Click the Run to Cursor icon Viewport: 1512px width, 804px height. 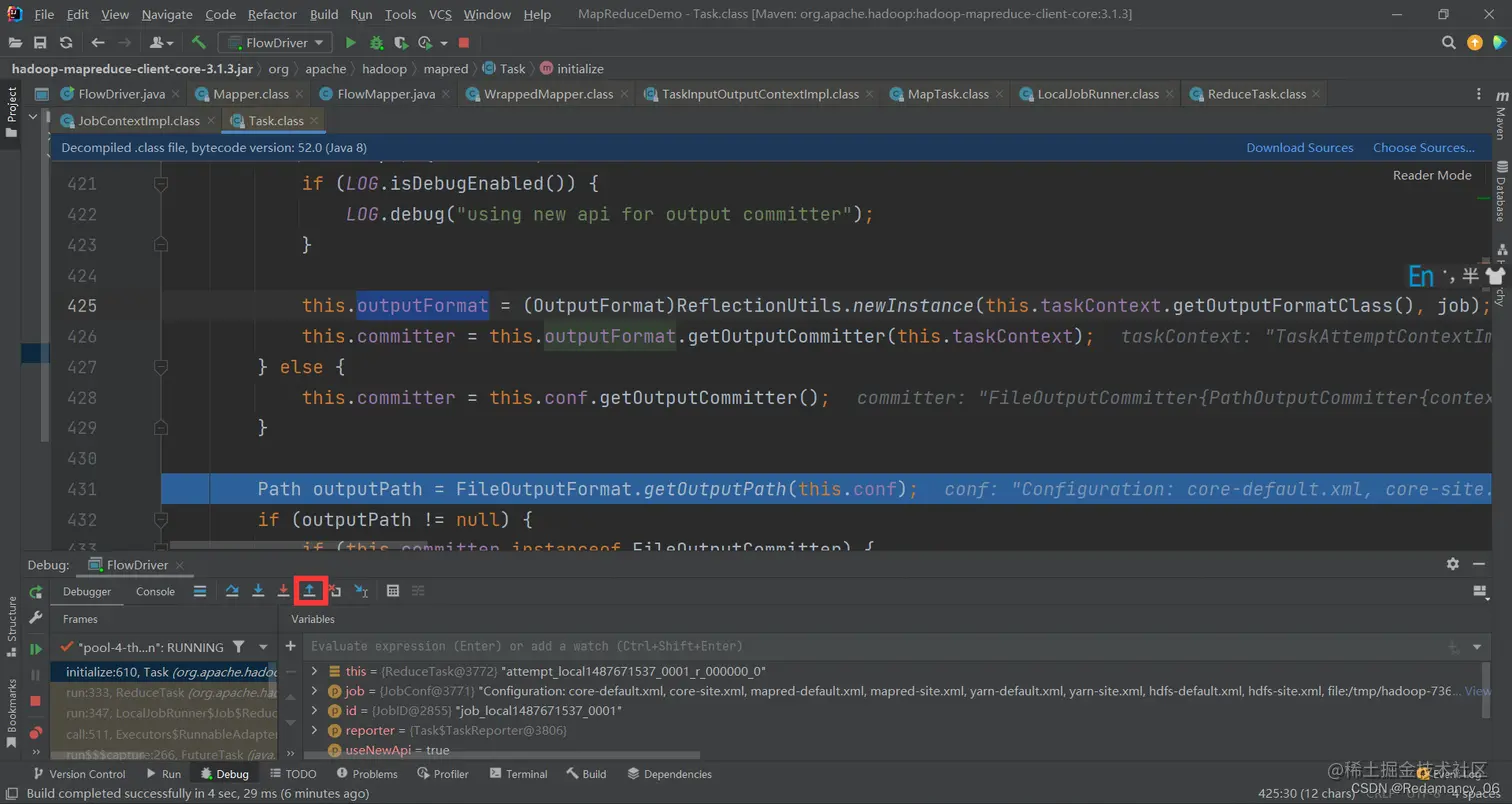pos(361,591)
